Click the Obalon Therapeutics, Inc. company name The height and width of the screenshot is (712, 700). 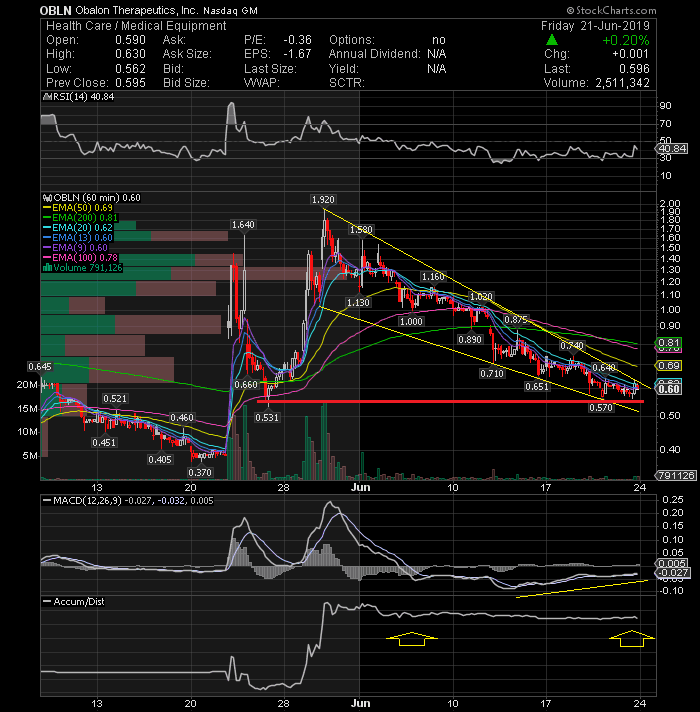coord(137,10)
